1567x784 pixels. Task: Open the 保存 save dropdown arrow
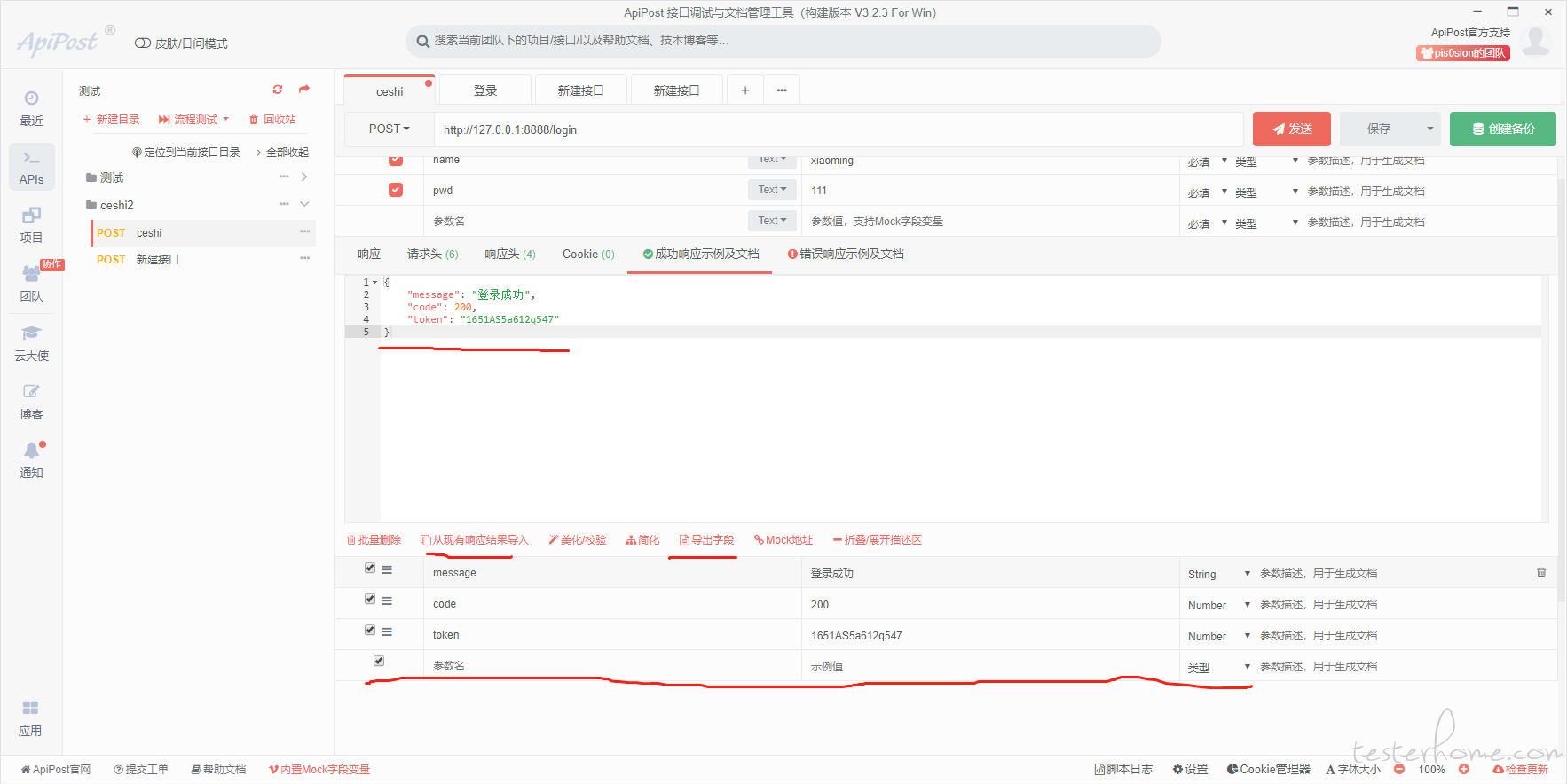[x=1429, y=129]
